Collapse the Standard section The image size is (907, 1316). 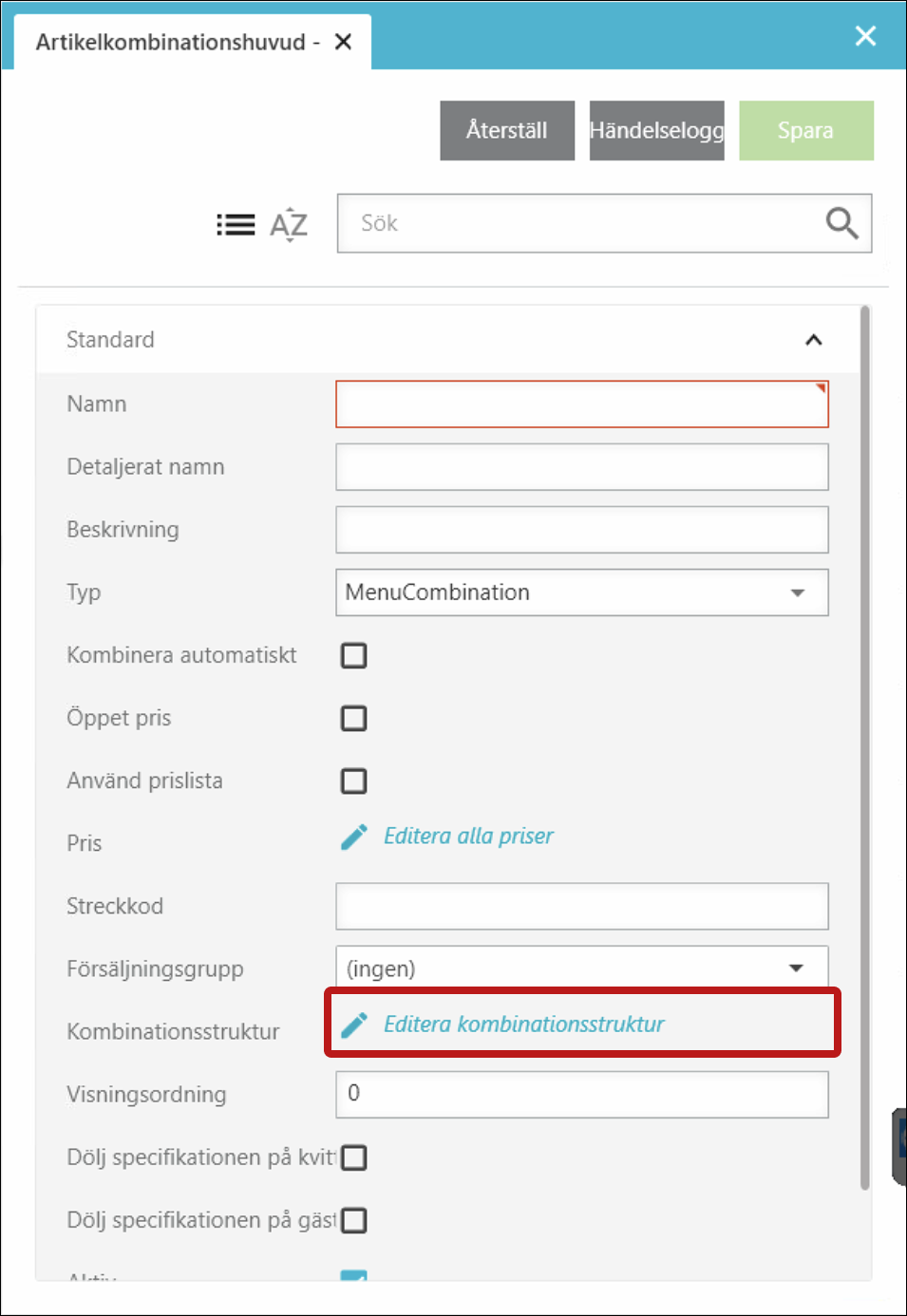pyautogui.click(x=813, y=340)
